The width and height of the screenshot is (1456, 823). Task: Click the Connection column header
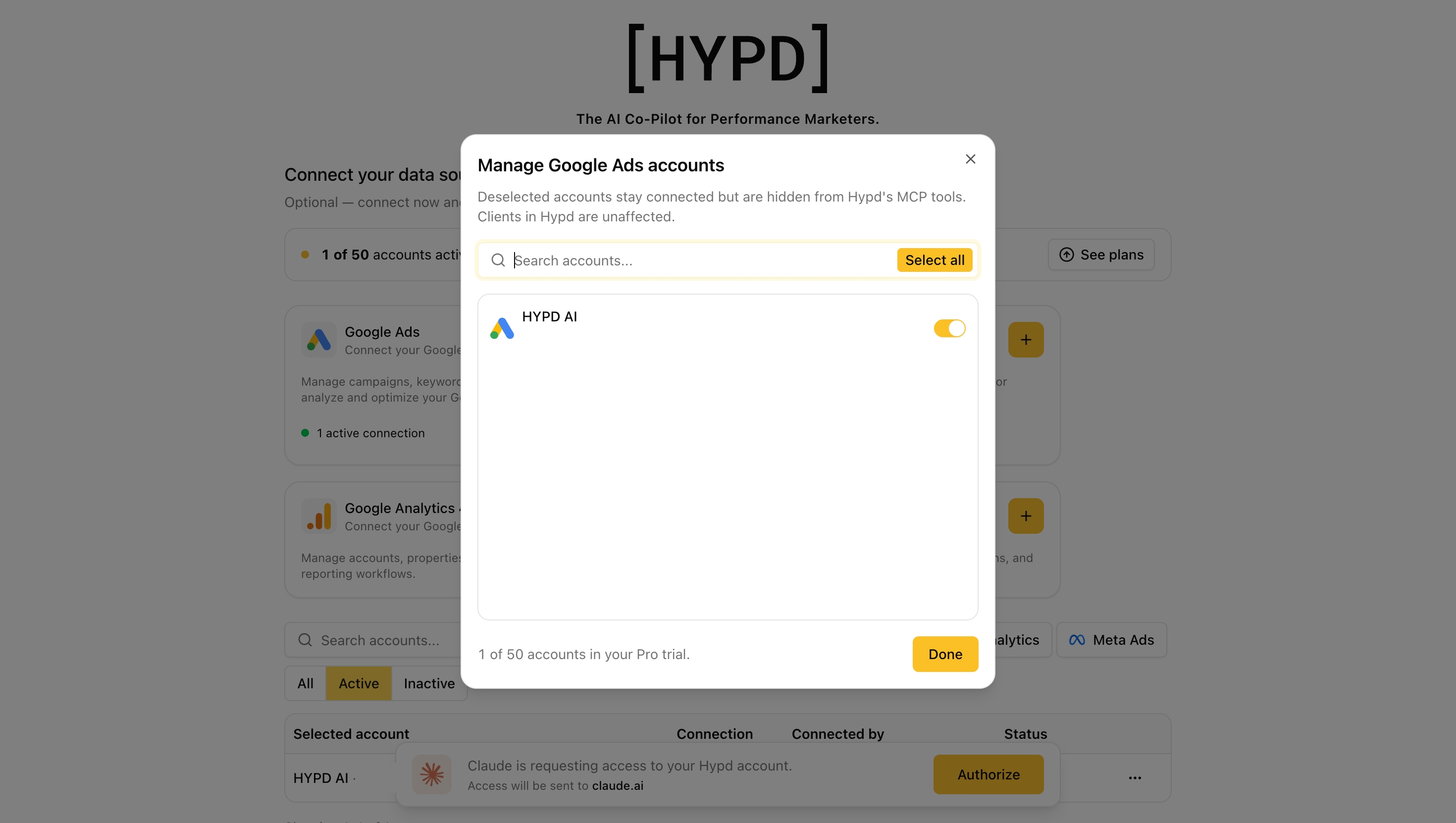(715, 734)
